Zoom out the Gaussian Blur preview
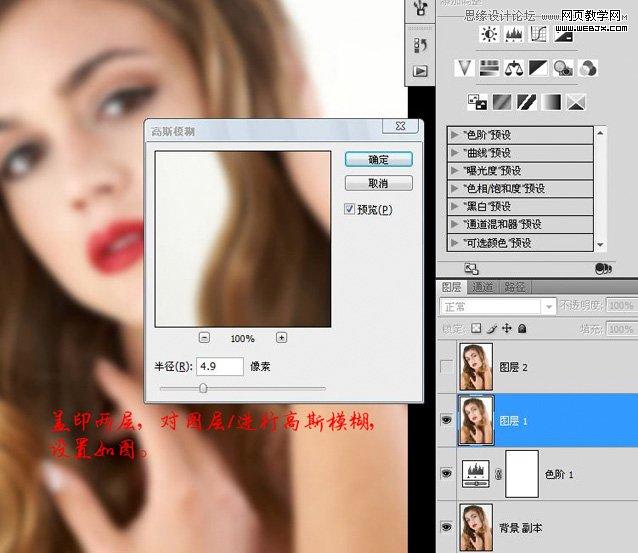Viewport: 638px width, 553px height. (204, 337)
